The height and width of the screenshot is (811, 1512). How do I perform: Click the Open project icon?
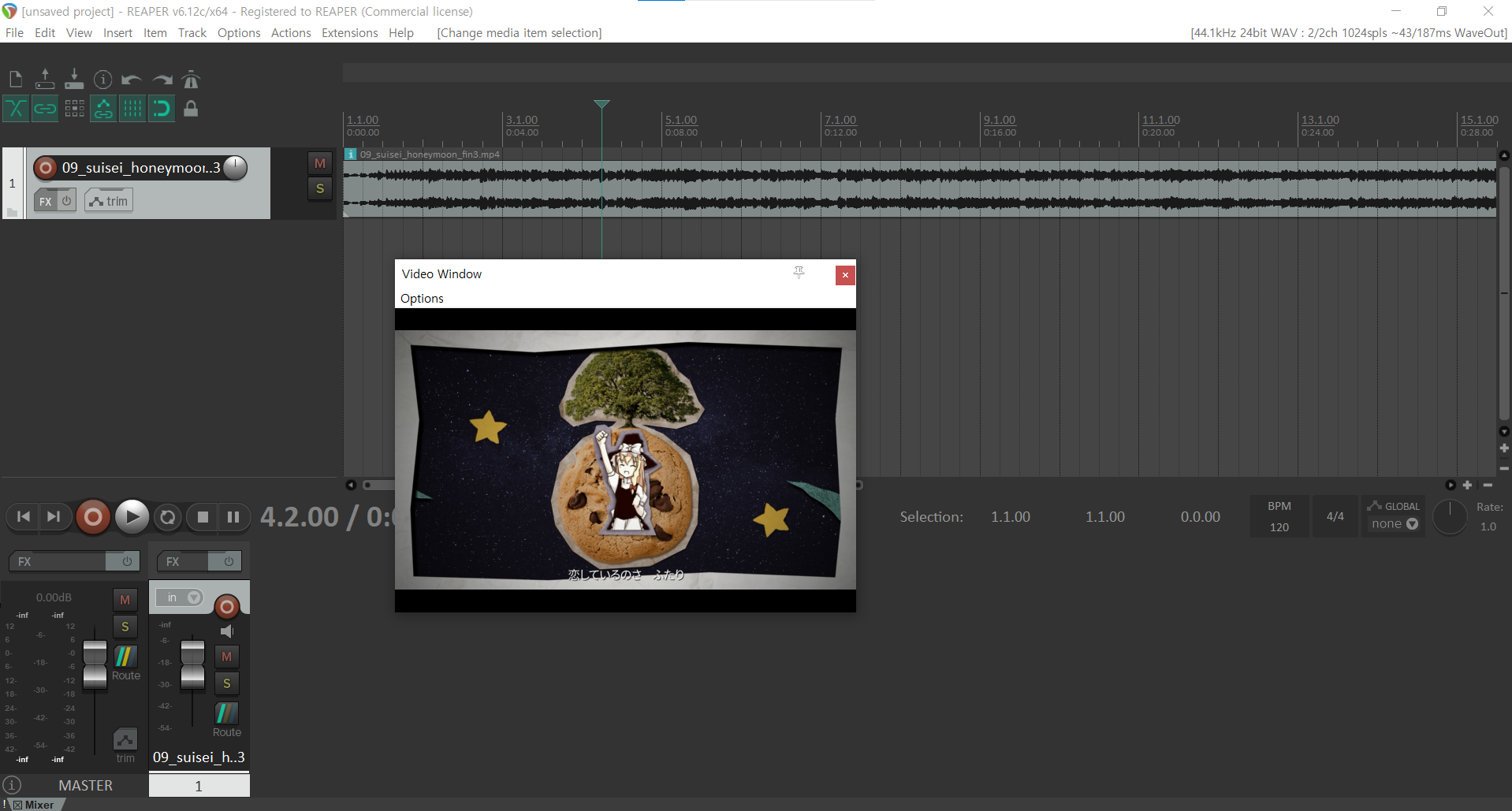pos(45,79)
